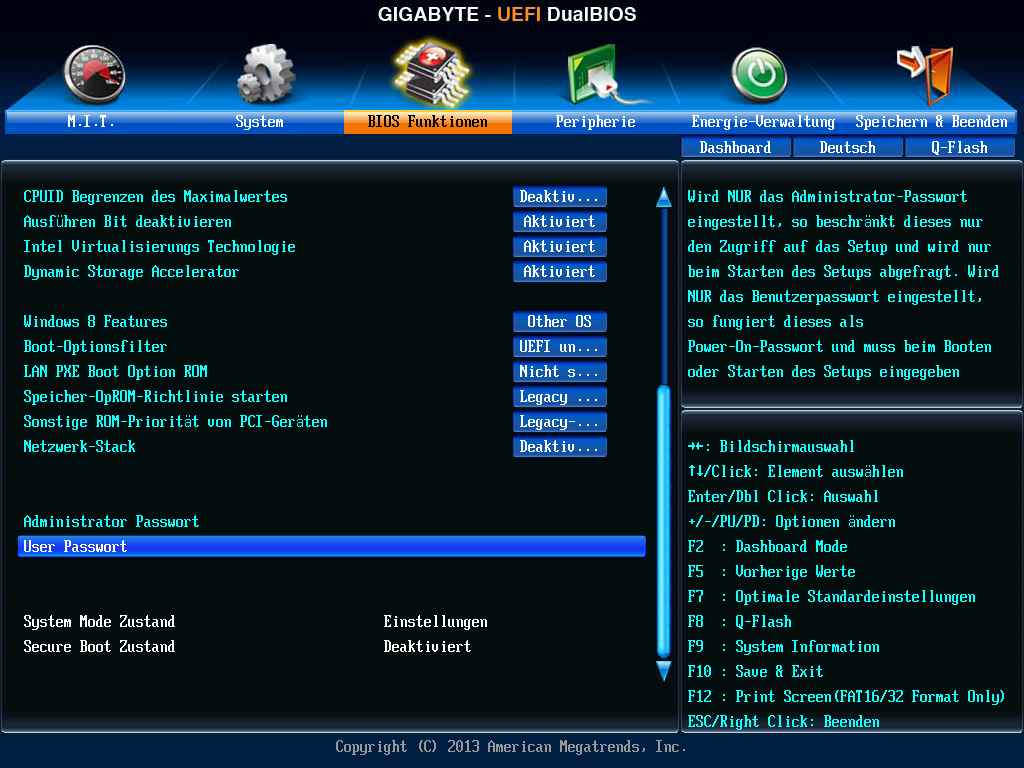
Task: Change the Dynamic Storage Accelerator value
Action: tap(560, 272)
